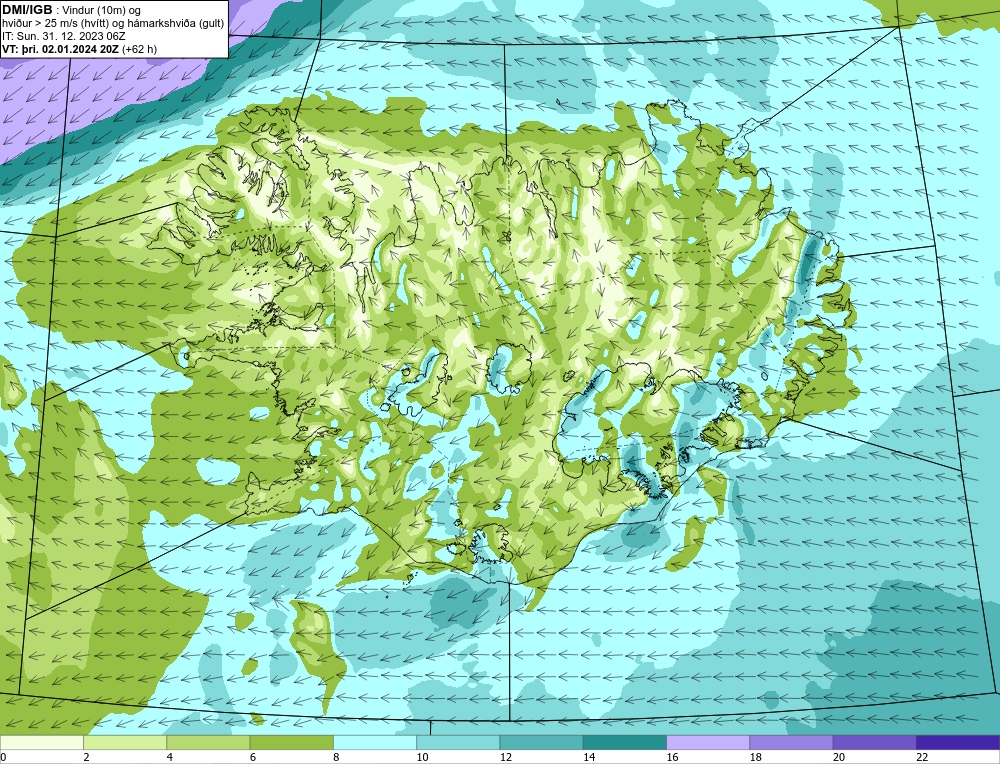Click the 6–8 m/s olive green legend swatch
Viewport: 1000px width, 764px height.
[x=291, y=742]
